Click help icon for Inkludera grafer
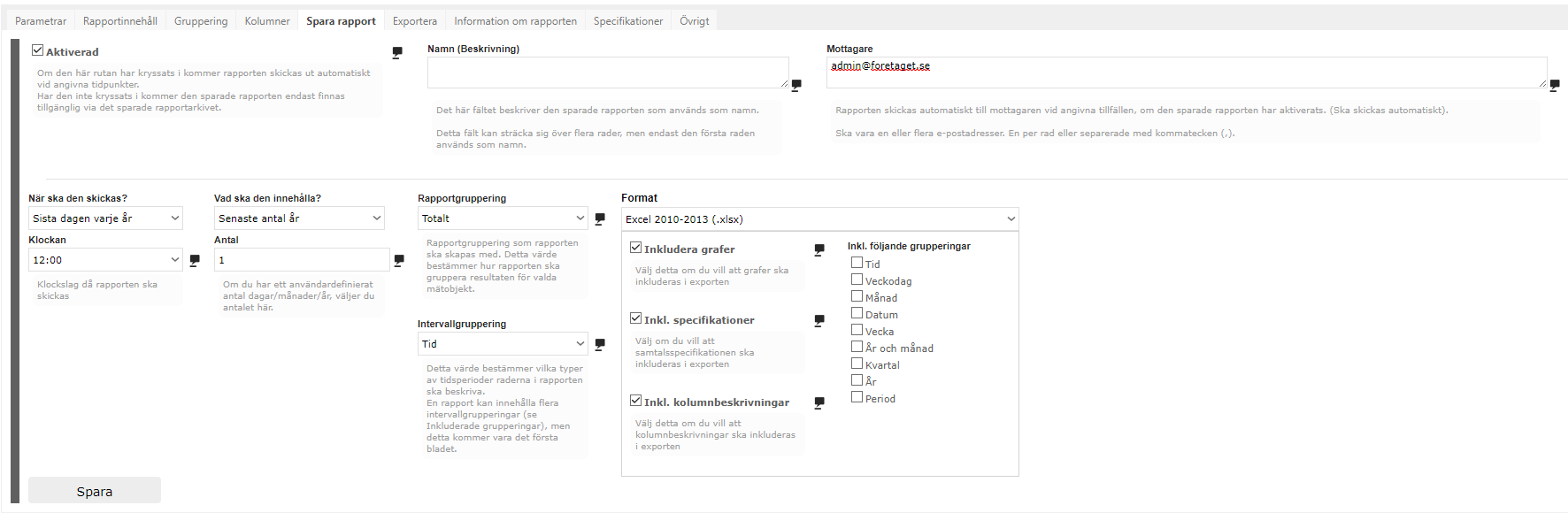The width and height of the screenshot is (1568, 513). [819, 249]
